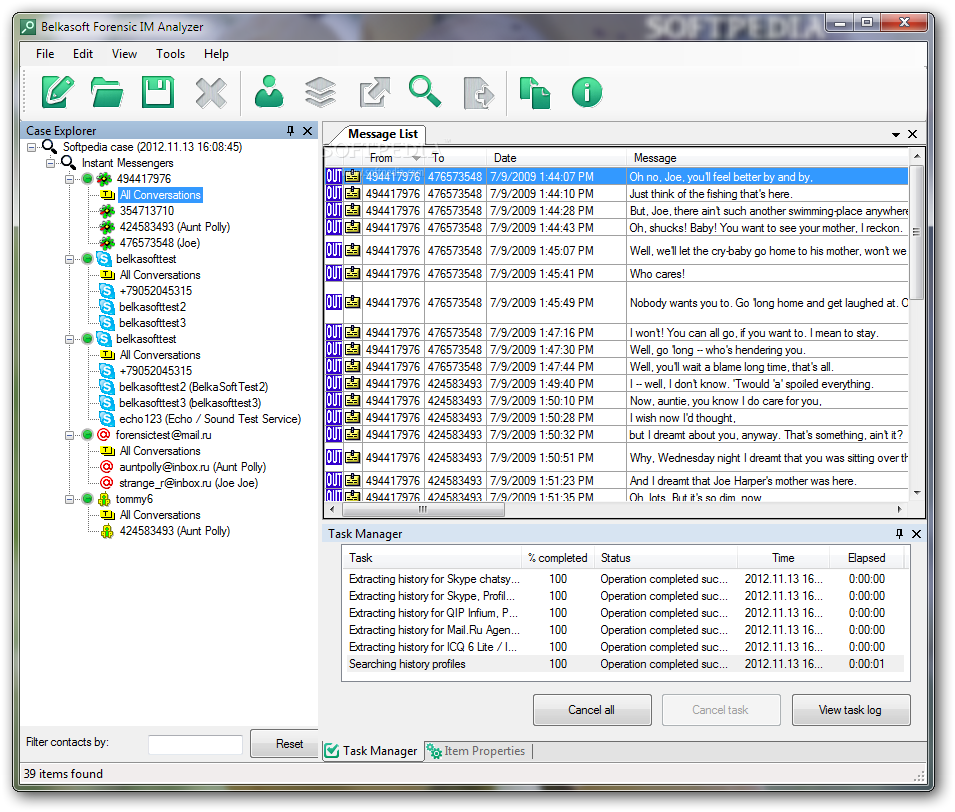Click the Cancel all button
The width and height of the screenshot is (955, 812).
tap(592, 710)
